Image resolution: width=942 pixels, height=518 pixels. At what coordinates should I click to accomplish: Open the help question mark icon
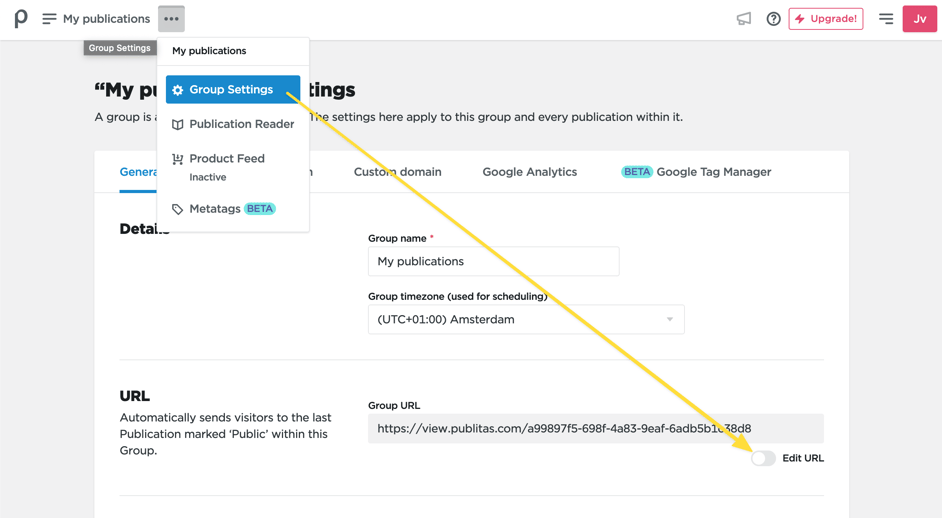click(x=773, y=19)
